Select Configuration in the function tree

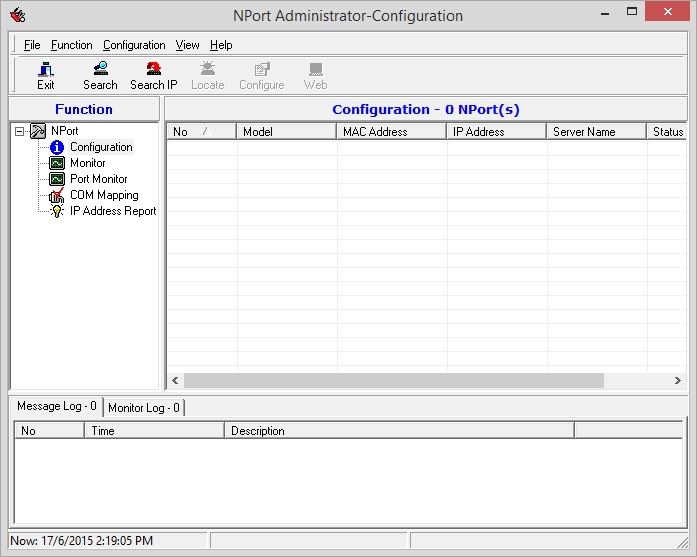coord(101,147)
